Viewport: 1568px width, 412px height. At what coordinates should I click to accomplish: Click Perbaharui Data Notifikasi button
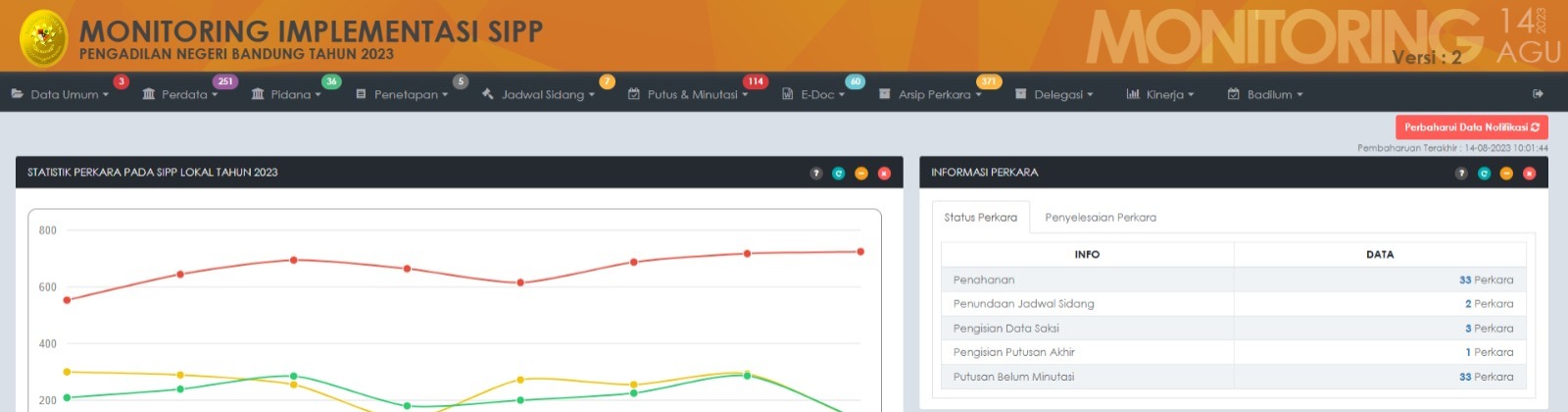tap(1471, 128)
